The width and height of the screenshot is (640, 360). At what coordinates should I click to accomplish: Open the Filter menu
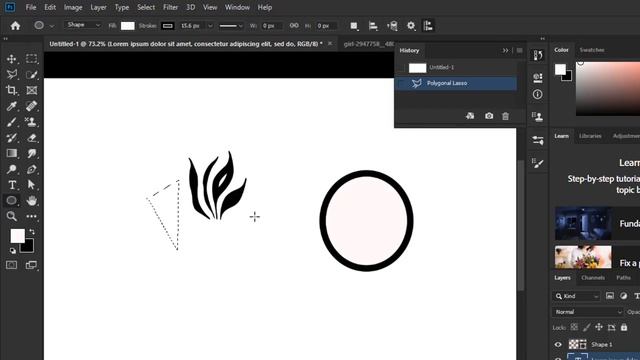[x=170, y=7]
